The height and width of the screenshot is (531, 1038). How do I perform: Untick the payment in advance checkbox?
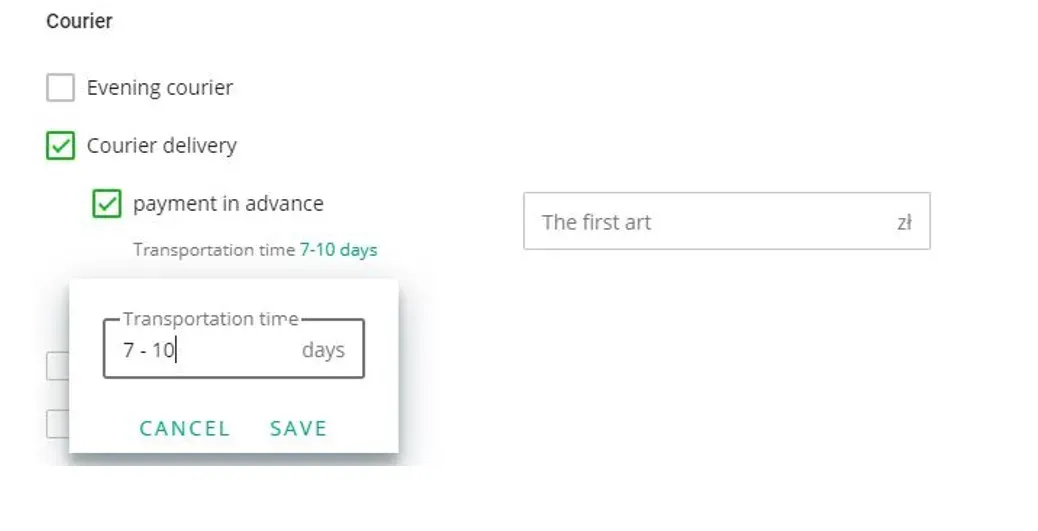[x=107, y=204]
